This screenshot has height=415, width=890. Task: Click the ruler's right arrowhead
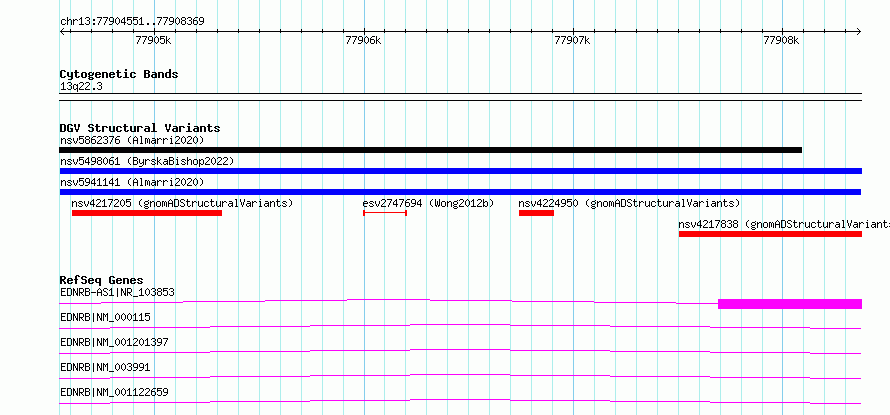coord(859,31)
